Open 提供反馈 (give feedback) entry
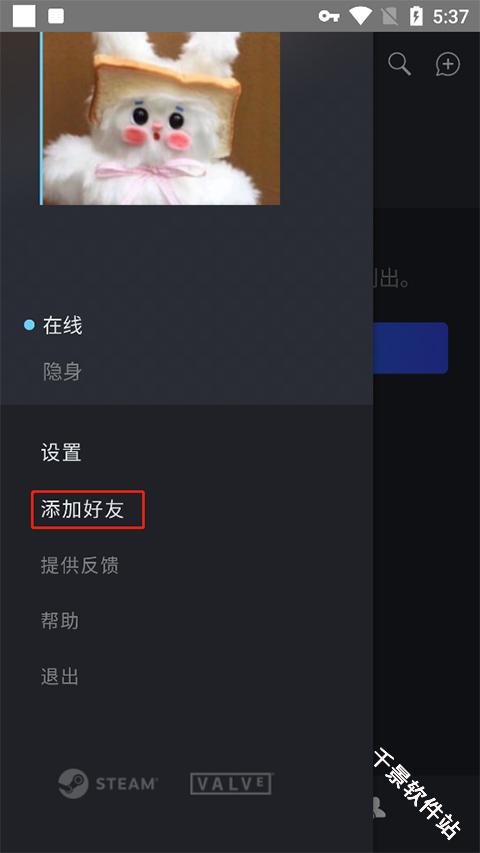The height and width of the screenshot is (853, 480). coord(80,565)
